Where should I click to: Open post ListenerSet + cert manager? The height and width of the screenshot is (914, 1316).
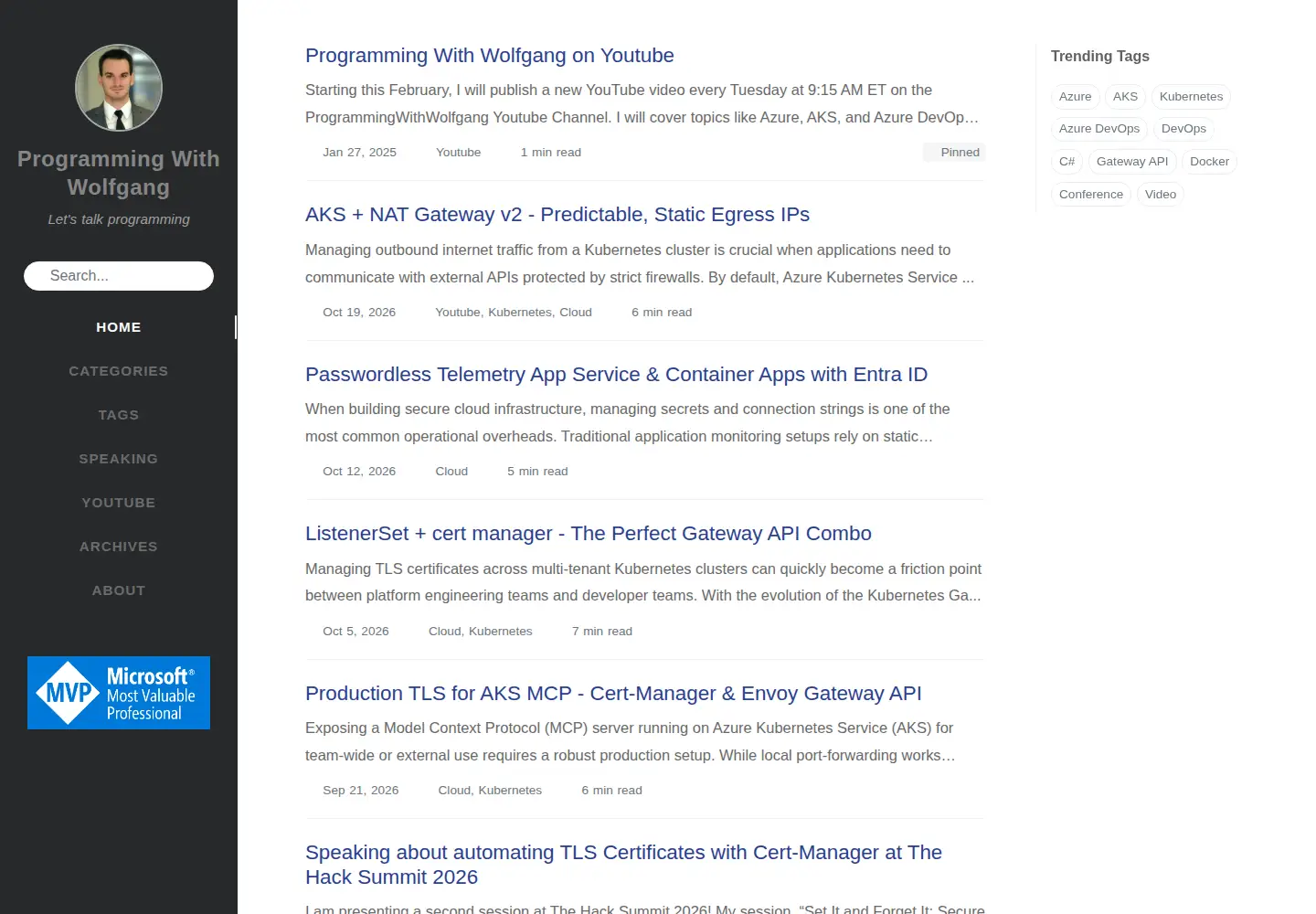pyautogui.click(x=589, y=534)
